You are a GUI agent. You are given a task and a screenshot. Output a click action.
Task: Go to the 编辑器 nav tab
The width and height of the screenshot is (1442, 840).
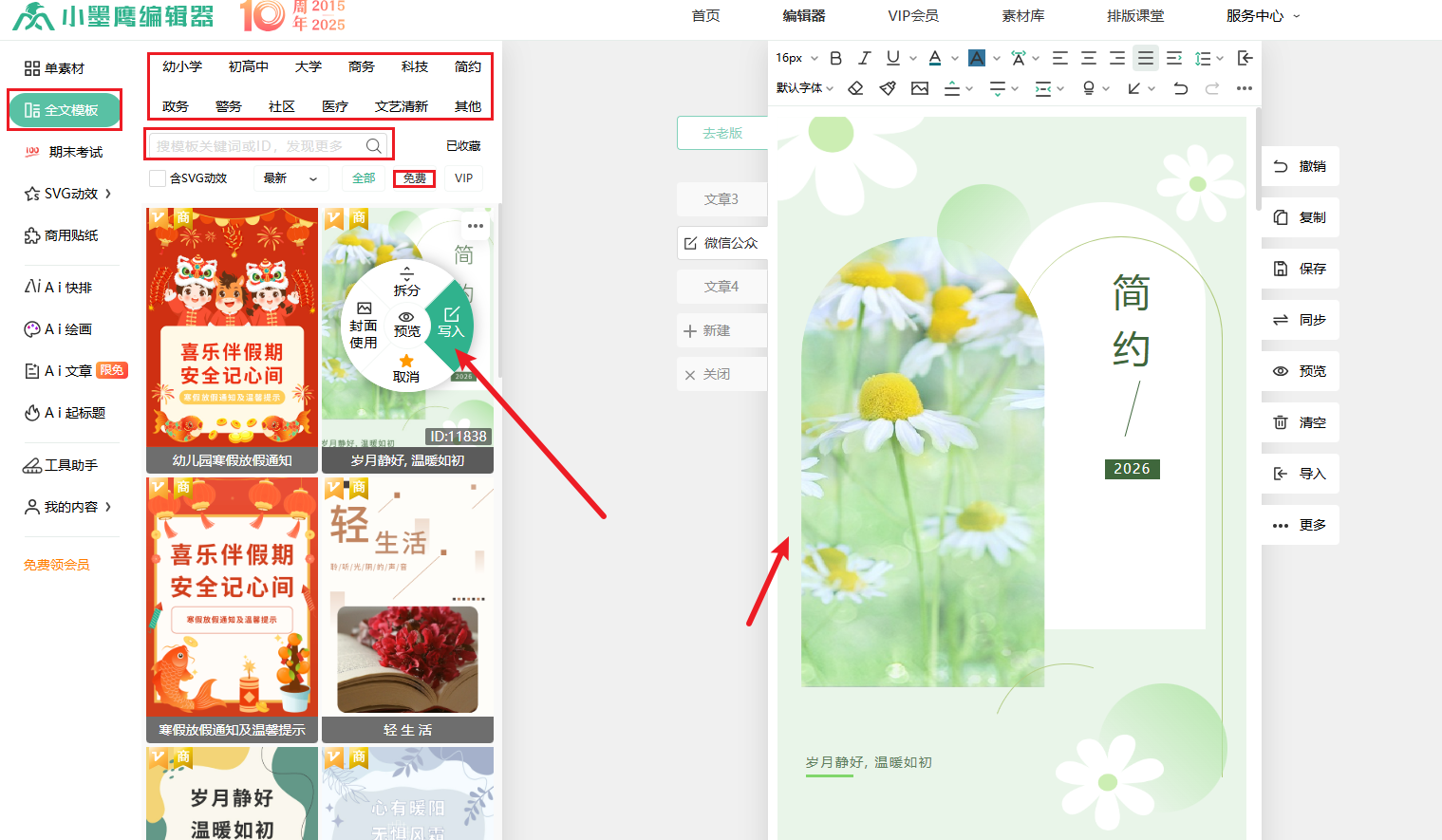pyautogui.click(x=804, y=16)
